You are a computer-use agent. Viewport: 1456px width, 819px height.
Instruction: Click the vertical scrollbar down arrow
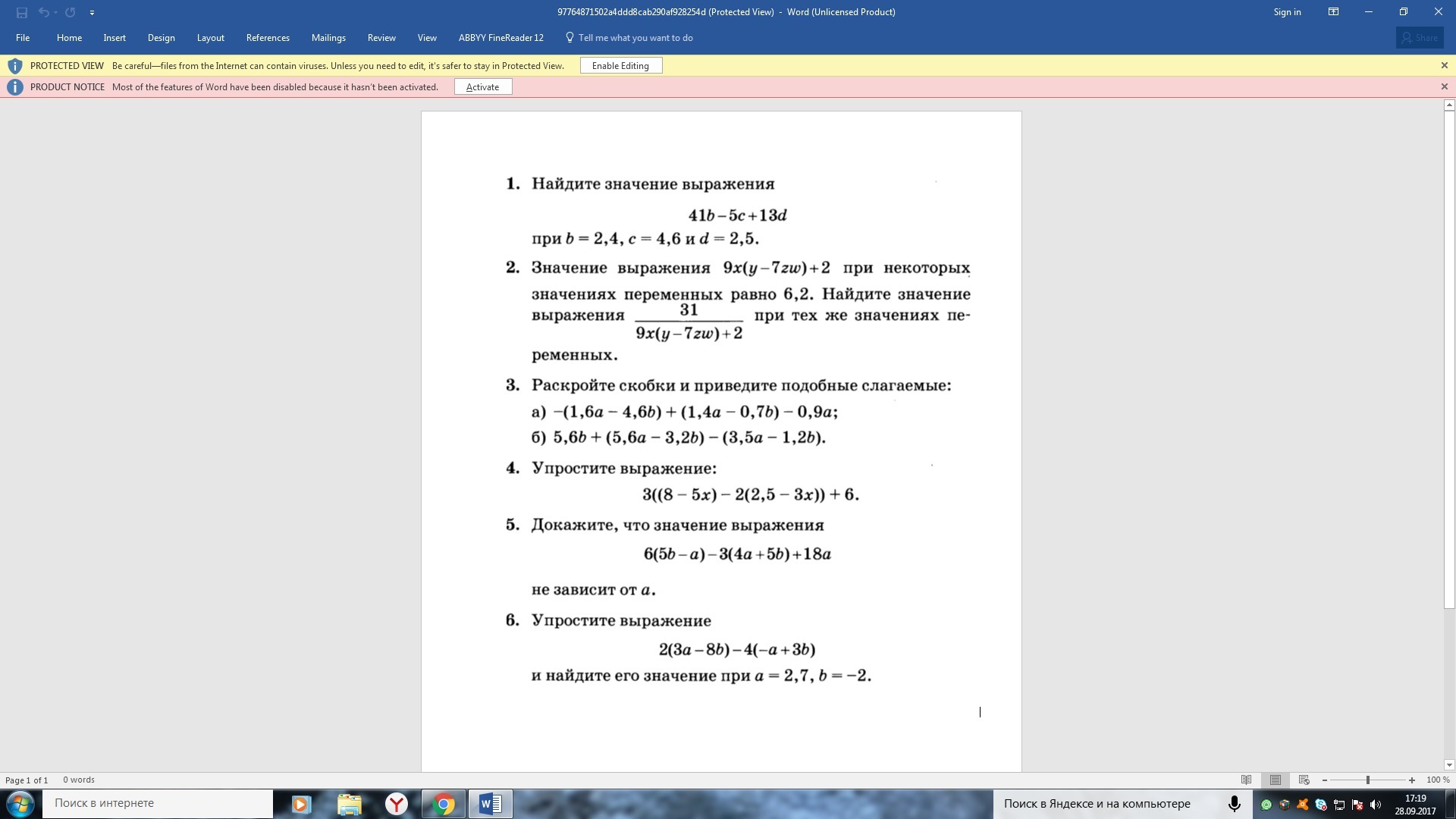pos(1449,765)
